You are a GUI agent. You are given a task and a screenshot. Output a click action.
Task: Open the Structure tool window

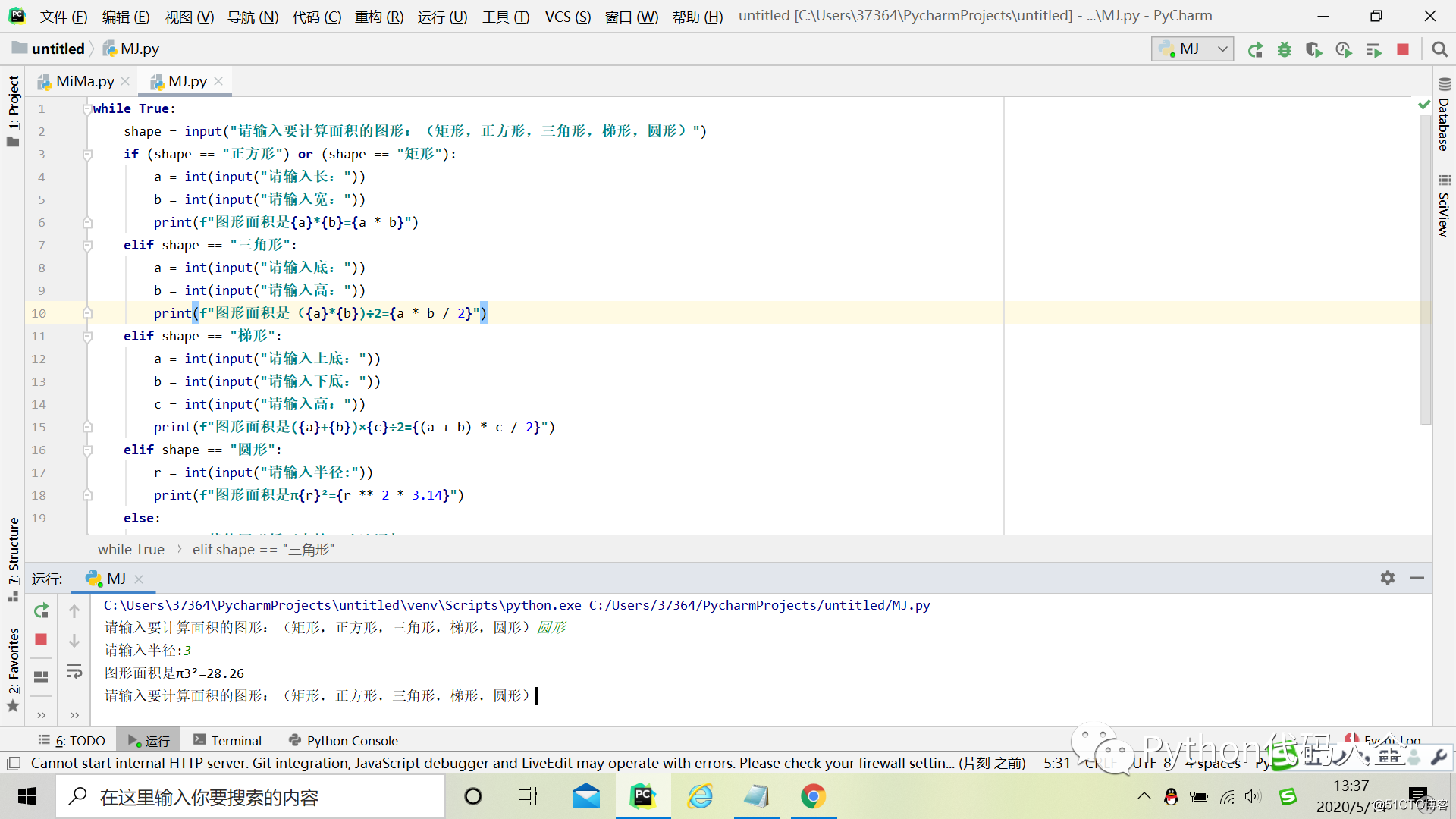[x=14, y=560]
